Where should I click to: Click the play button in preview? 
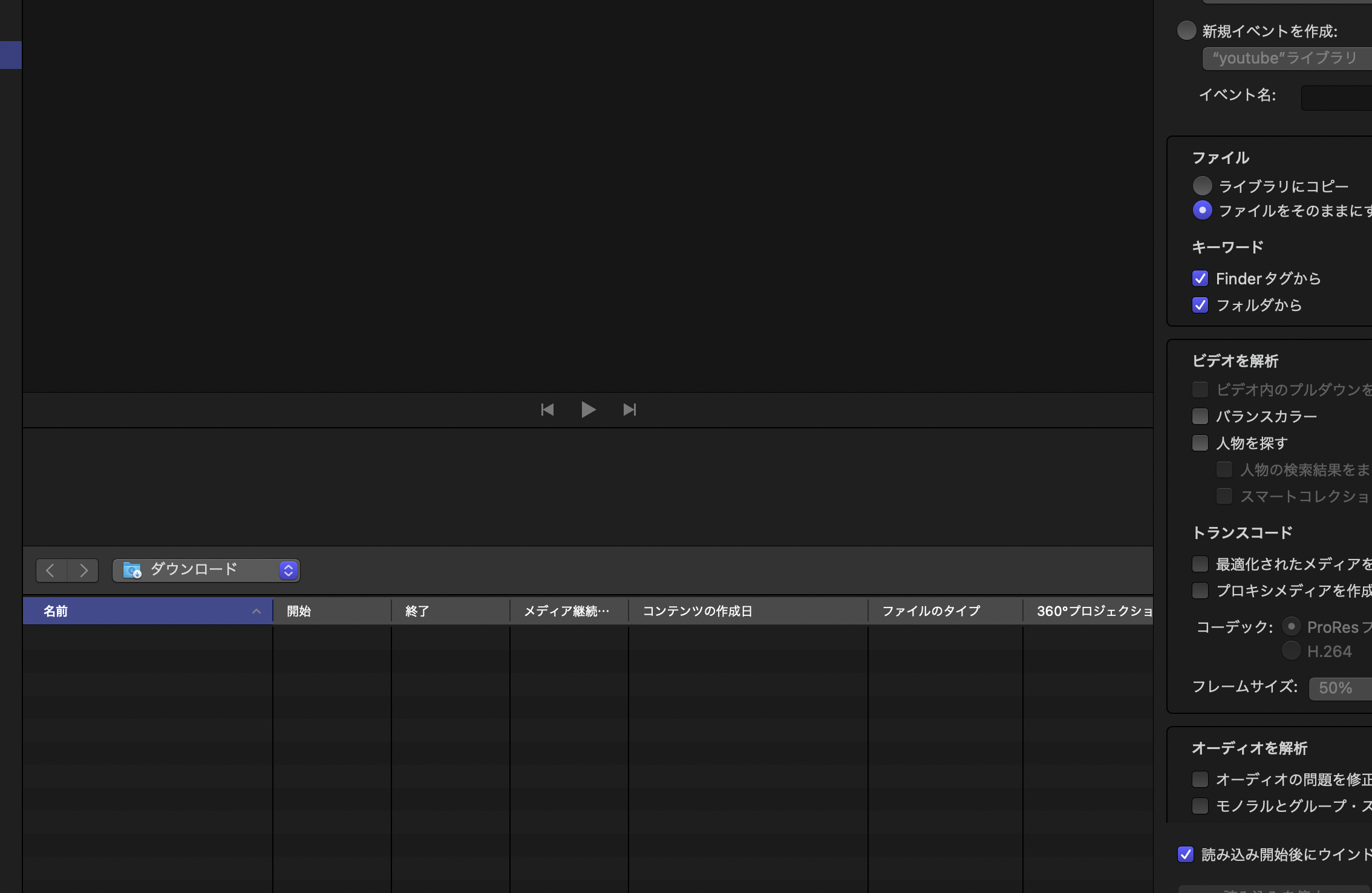tap(588, 410)
